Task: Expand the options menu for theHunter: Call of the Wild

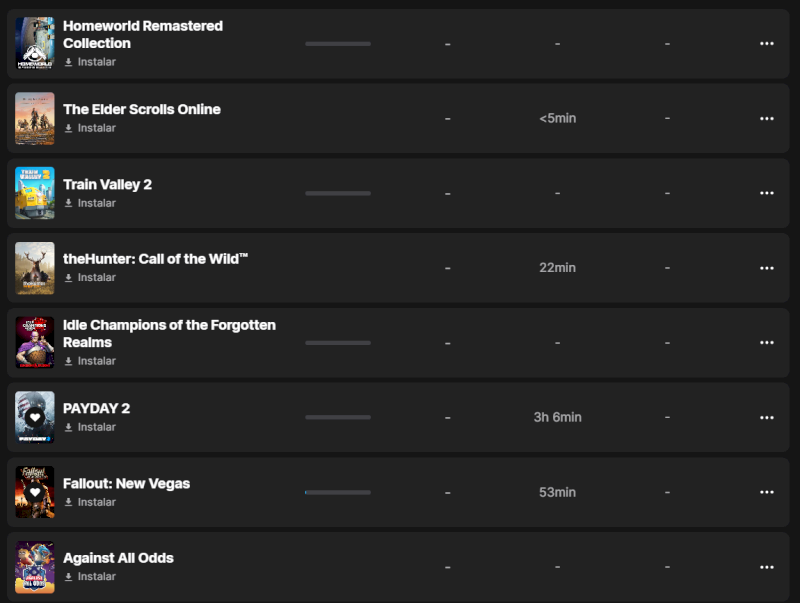Action: (x=767, y=268)
